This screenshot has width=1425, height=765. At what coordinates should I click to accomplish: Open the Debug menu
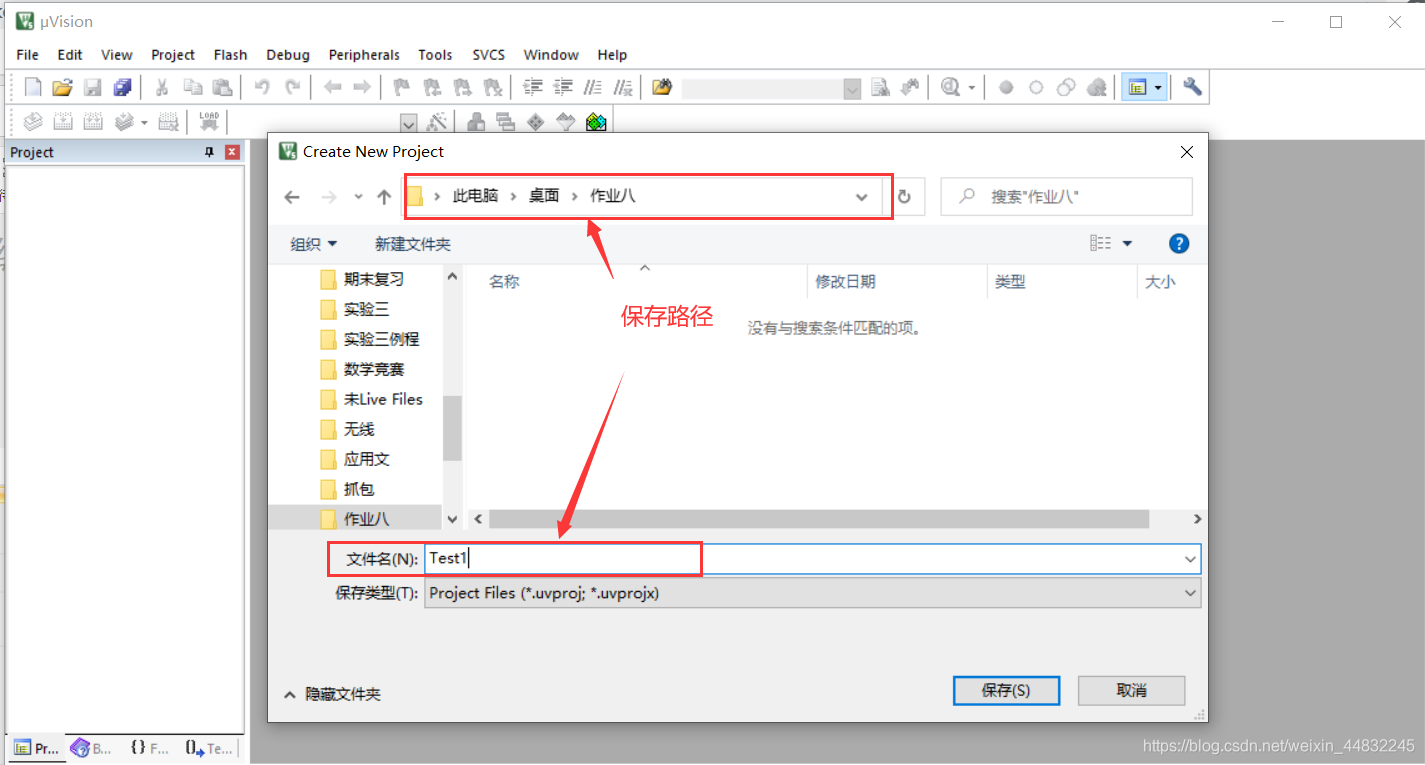(x=288, y=55)
